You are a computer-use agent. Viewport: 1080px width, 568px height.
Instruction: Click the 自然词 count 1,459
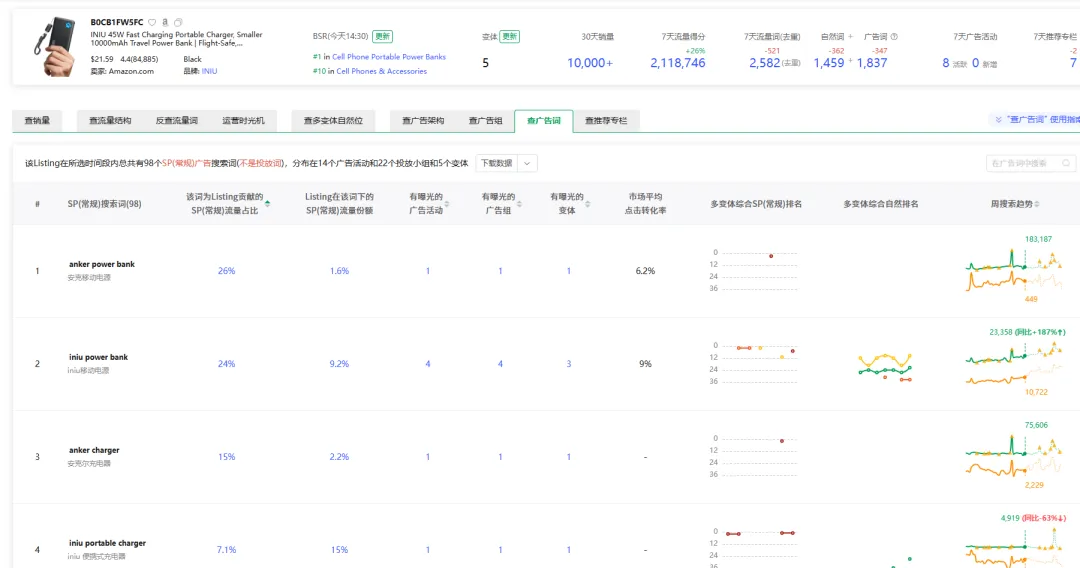tap(829, 63)
